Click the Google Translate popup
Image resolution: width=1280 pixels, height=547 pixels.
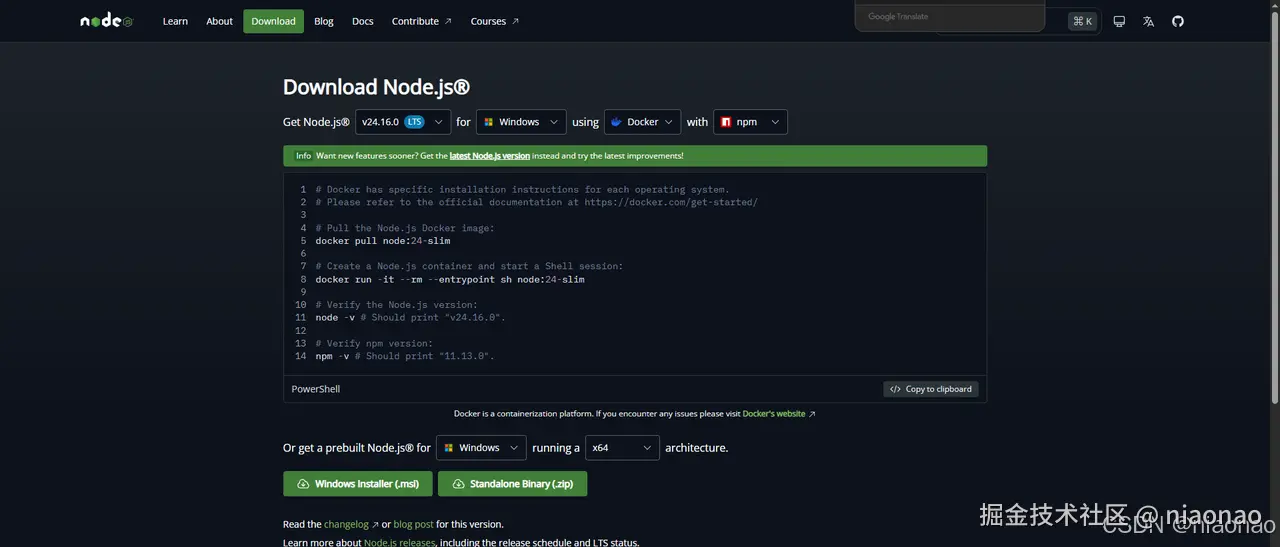[x=950, y=16]
